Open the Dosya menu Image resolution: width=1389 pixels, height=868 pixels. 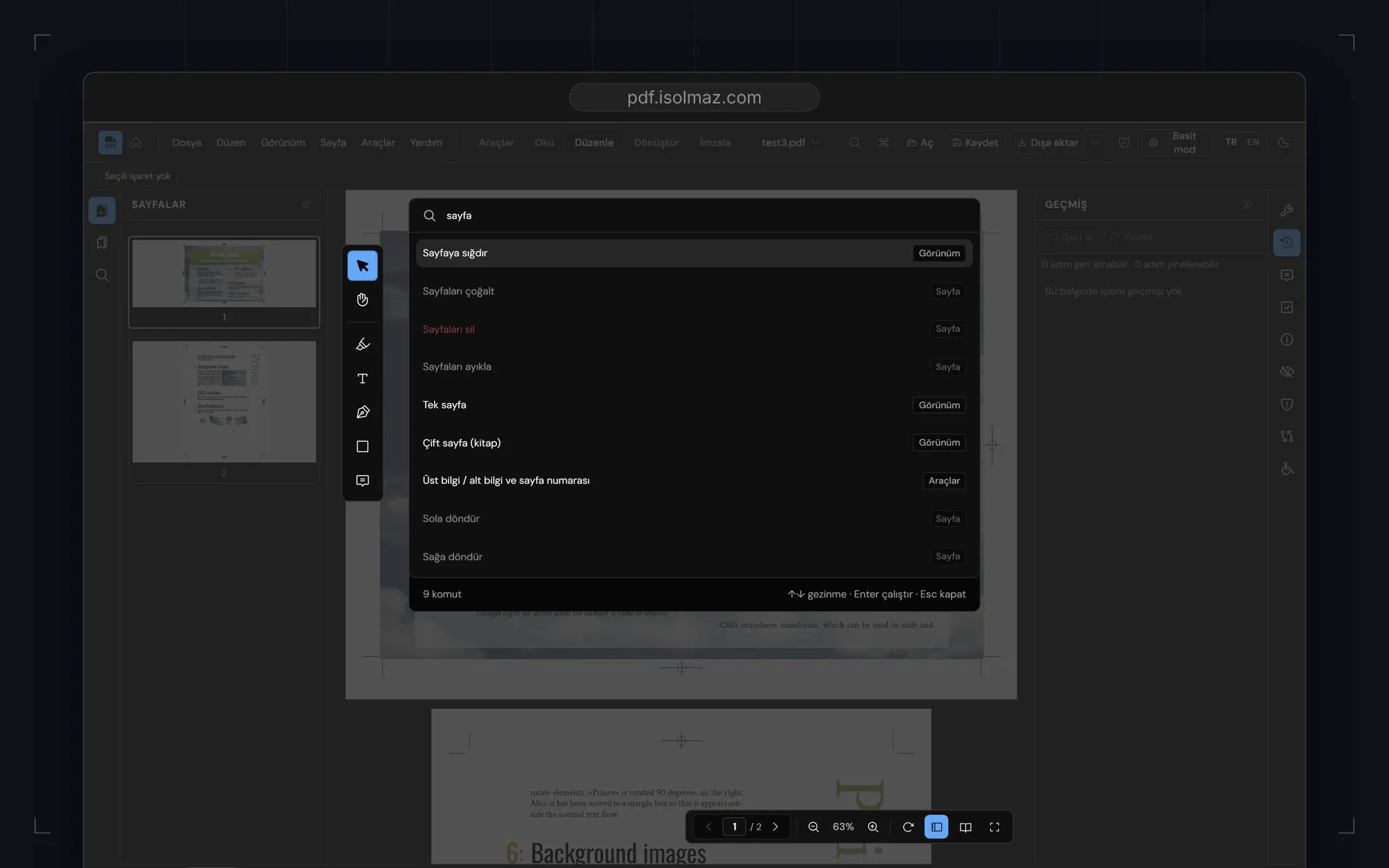tap(187, 142)
